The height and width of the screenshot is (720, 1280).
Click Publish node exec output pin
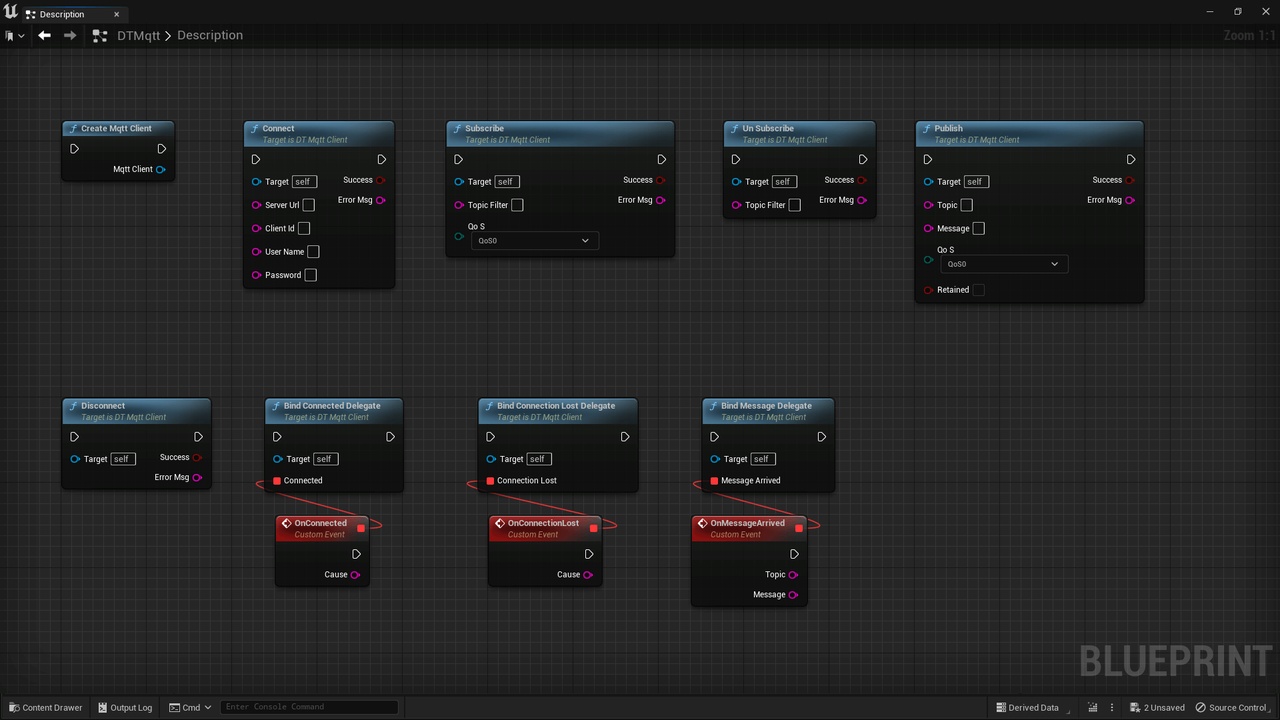click(x=1131, y=159)
